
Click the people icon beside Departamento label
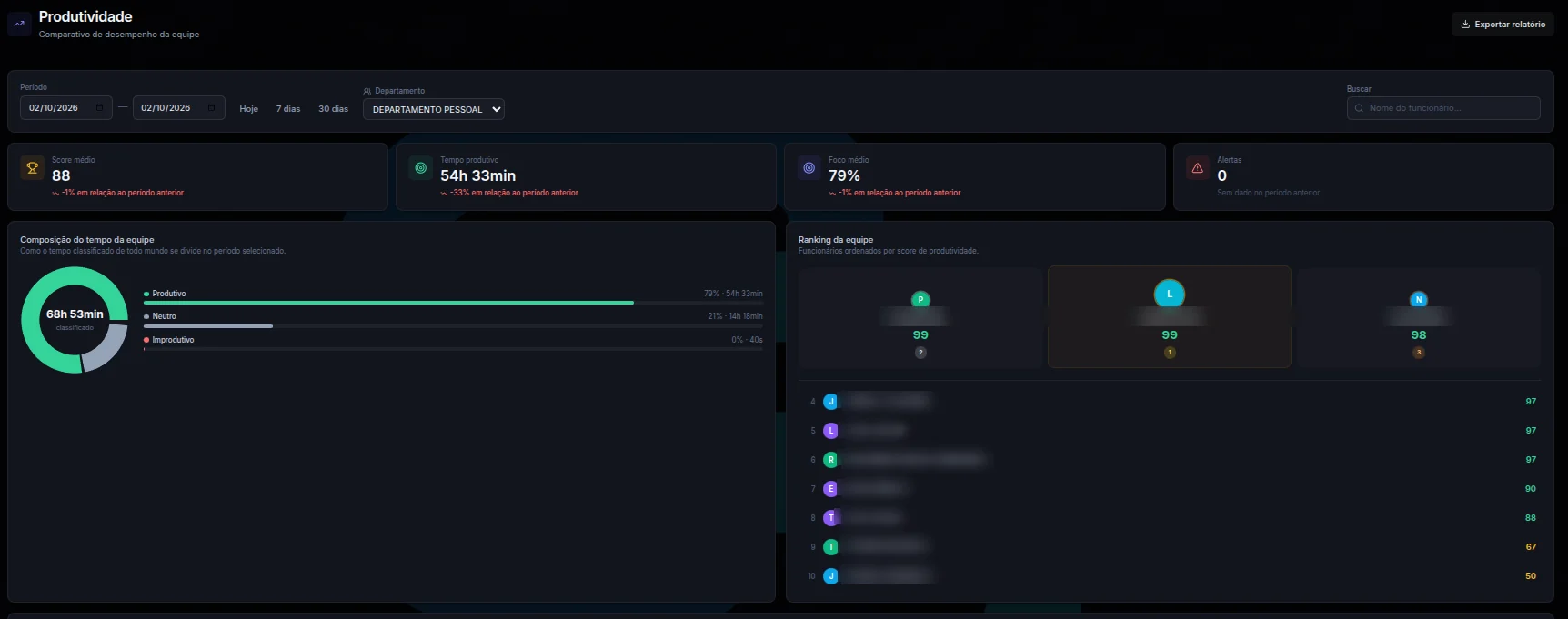pyautogui.click(x=367, y=91)
